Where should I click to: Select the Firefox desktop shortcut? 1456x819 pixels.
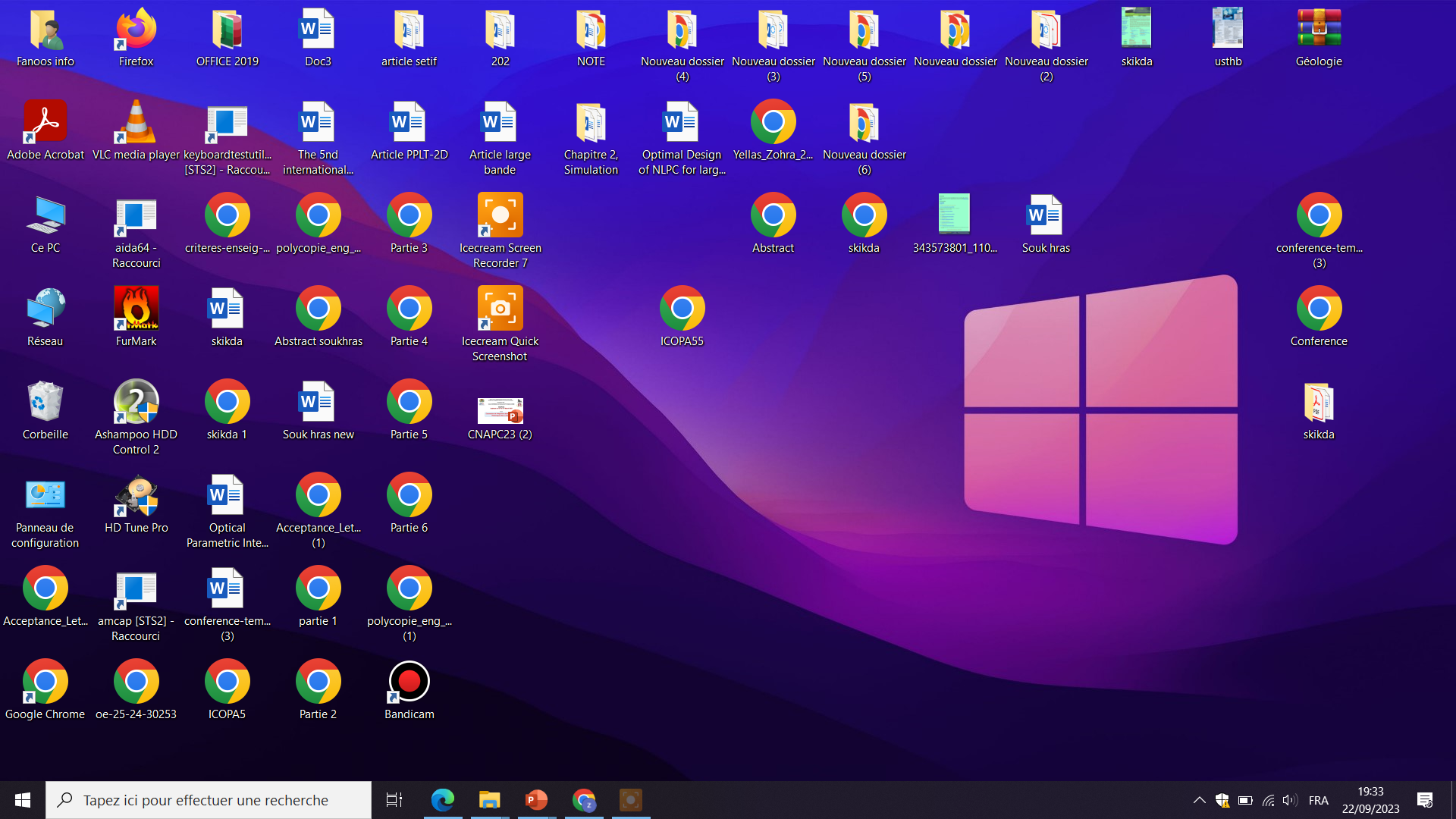pyautogui.click(x=136, y=30)
